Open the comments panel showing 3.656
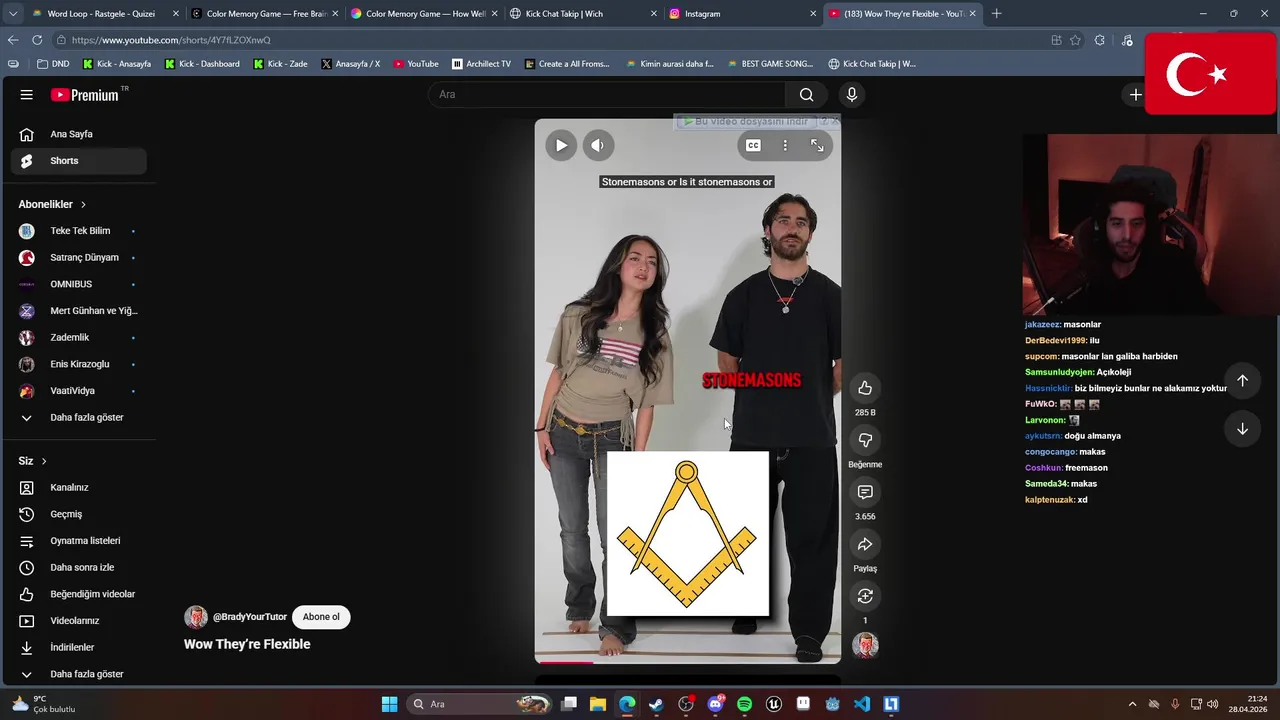1280x720 pixels. (x=865, y=492)
